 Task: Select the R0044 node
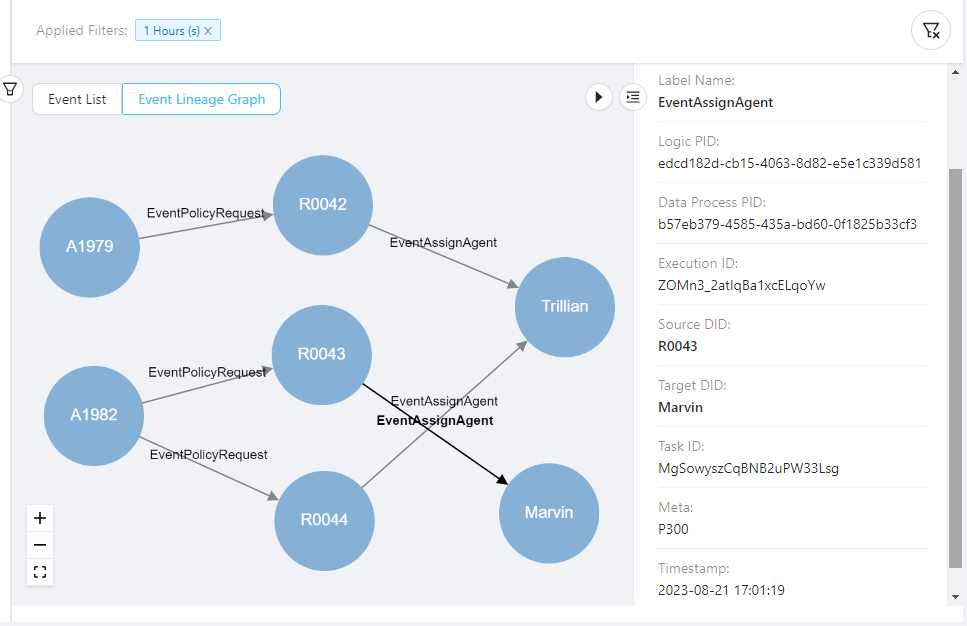(x=324, y=520)
